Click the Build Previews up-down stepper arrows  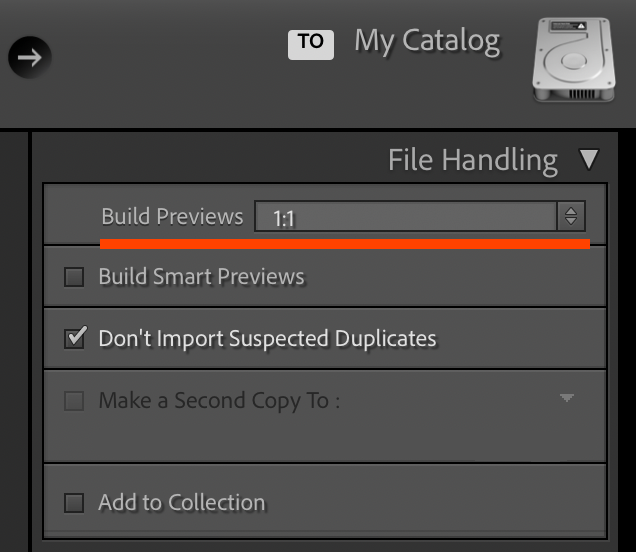pyautogui.click(x=571, y=217)
